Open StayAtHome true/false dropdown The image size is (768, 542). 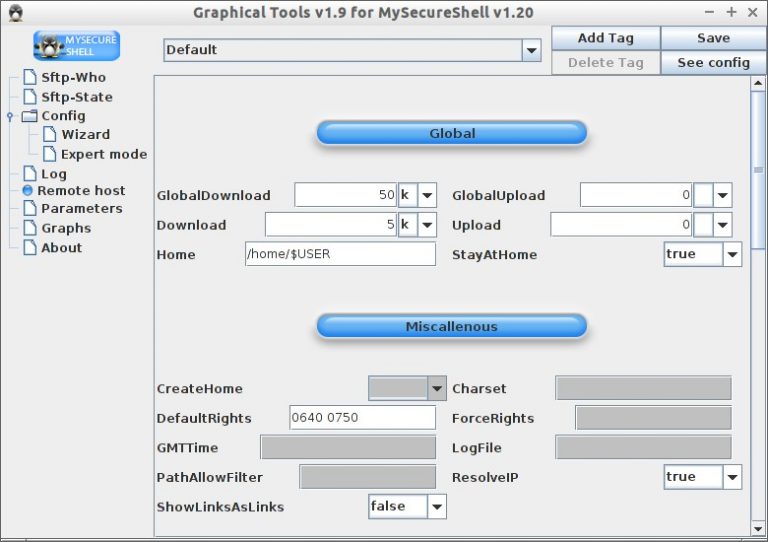tap(733, 254)
